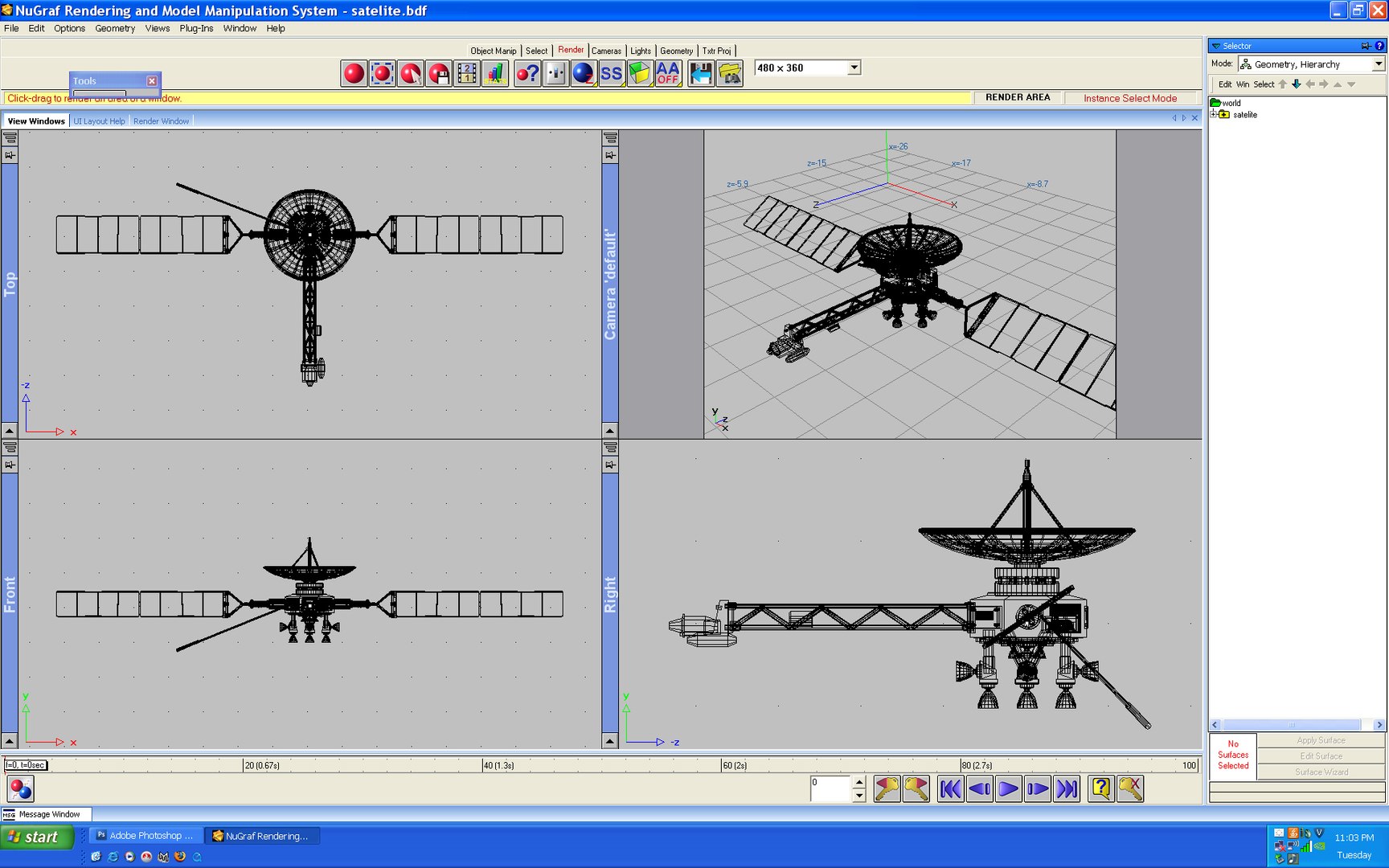Click the delete keyframe key-with-X icon
Image resolution: width=1389 pixels, height=868 pixels.
(x=1130, y=789)
